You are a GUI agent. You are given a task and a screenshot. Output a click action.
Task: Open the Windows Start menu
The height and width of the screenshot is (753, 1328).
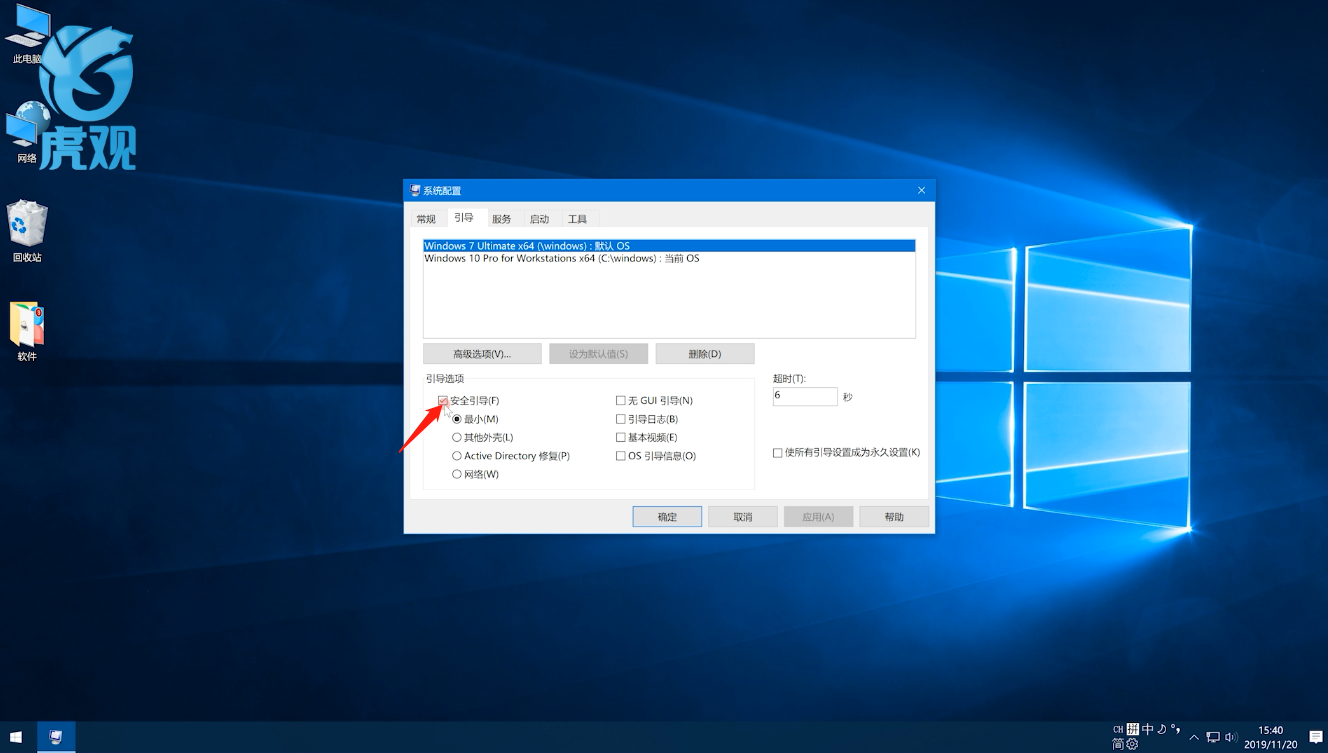point(16,737)
